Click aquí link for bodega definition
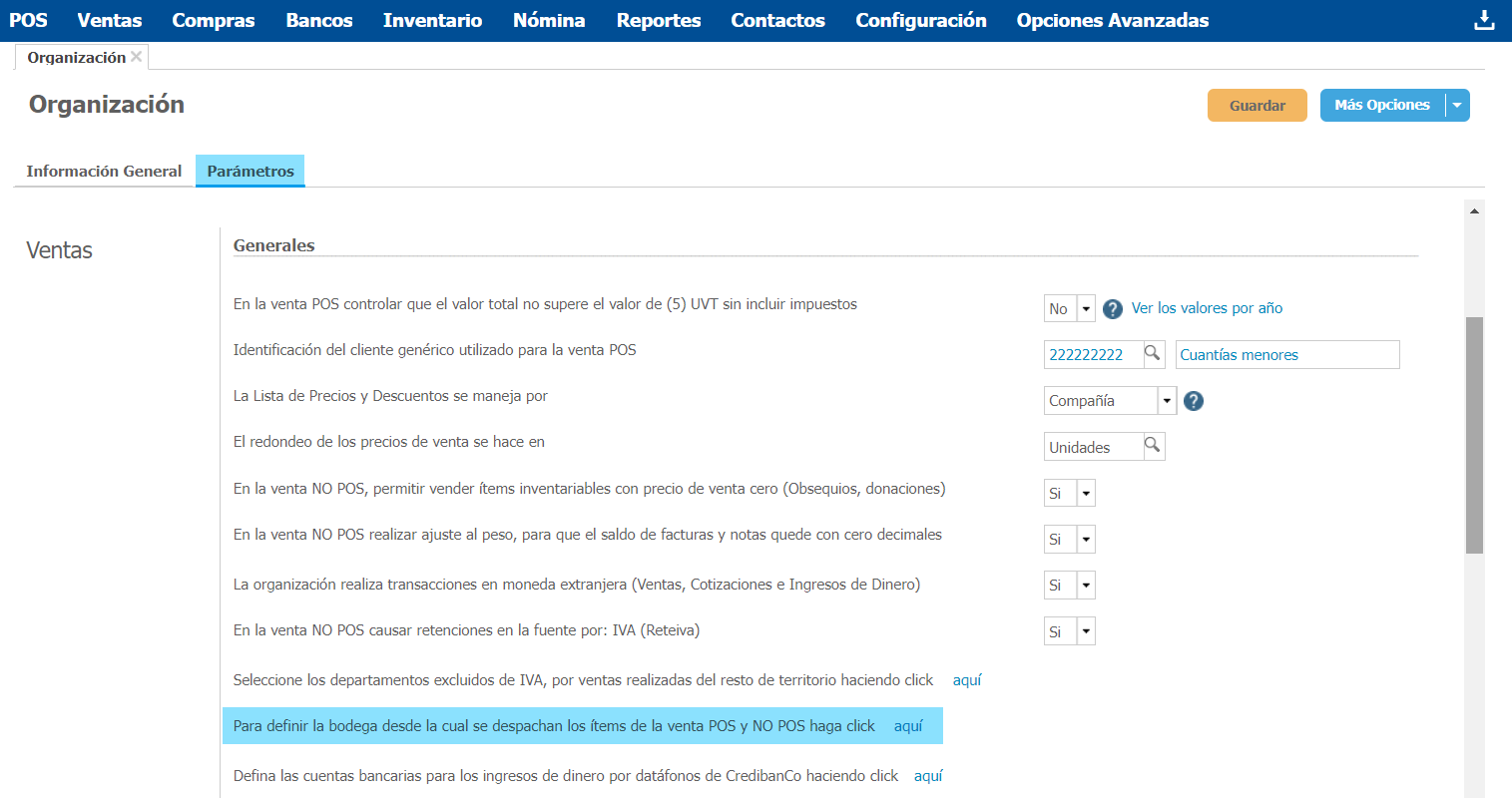Image resolution: width=1512 pixels, height=798 pixels. tap(908, 726)
